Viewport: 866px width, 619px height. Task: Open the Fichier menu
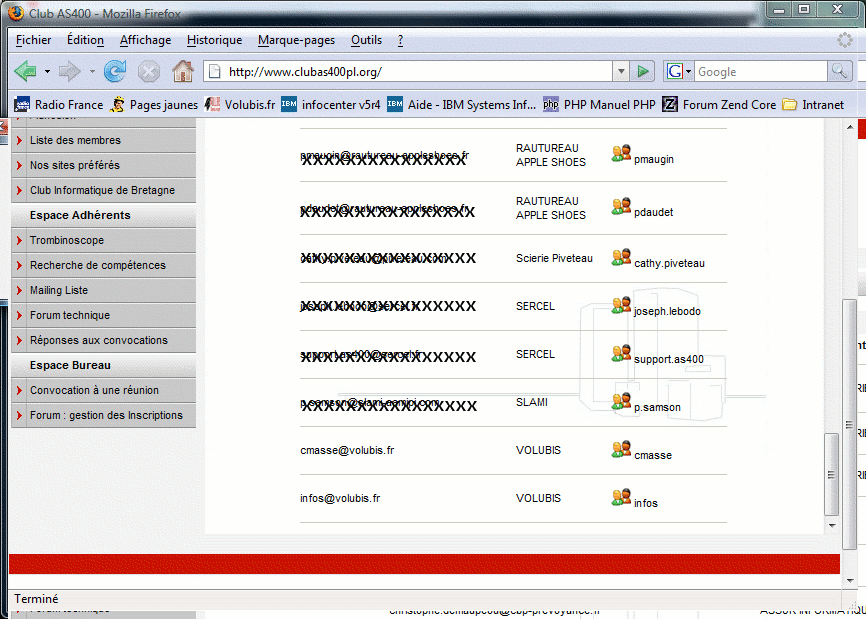(x=33, y=40)
